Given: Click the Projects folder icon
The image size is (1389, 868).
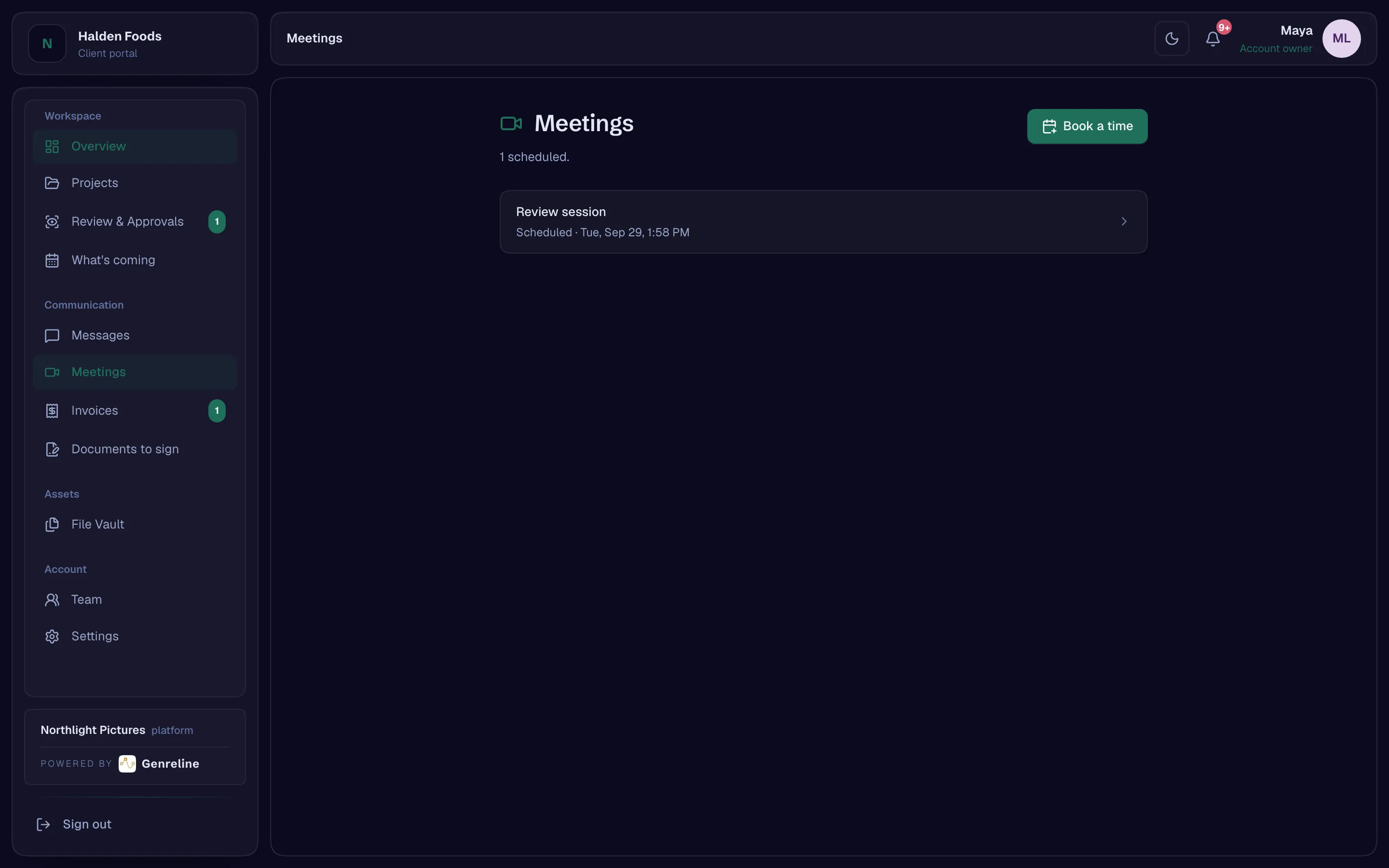Looking at the screenshot, I should pos(52,183).
